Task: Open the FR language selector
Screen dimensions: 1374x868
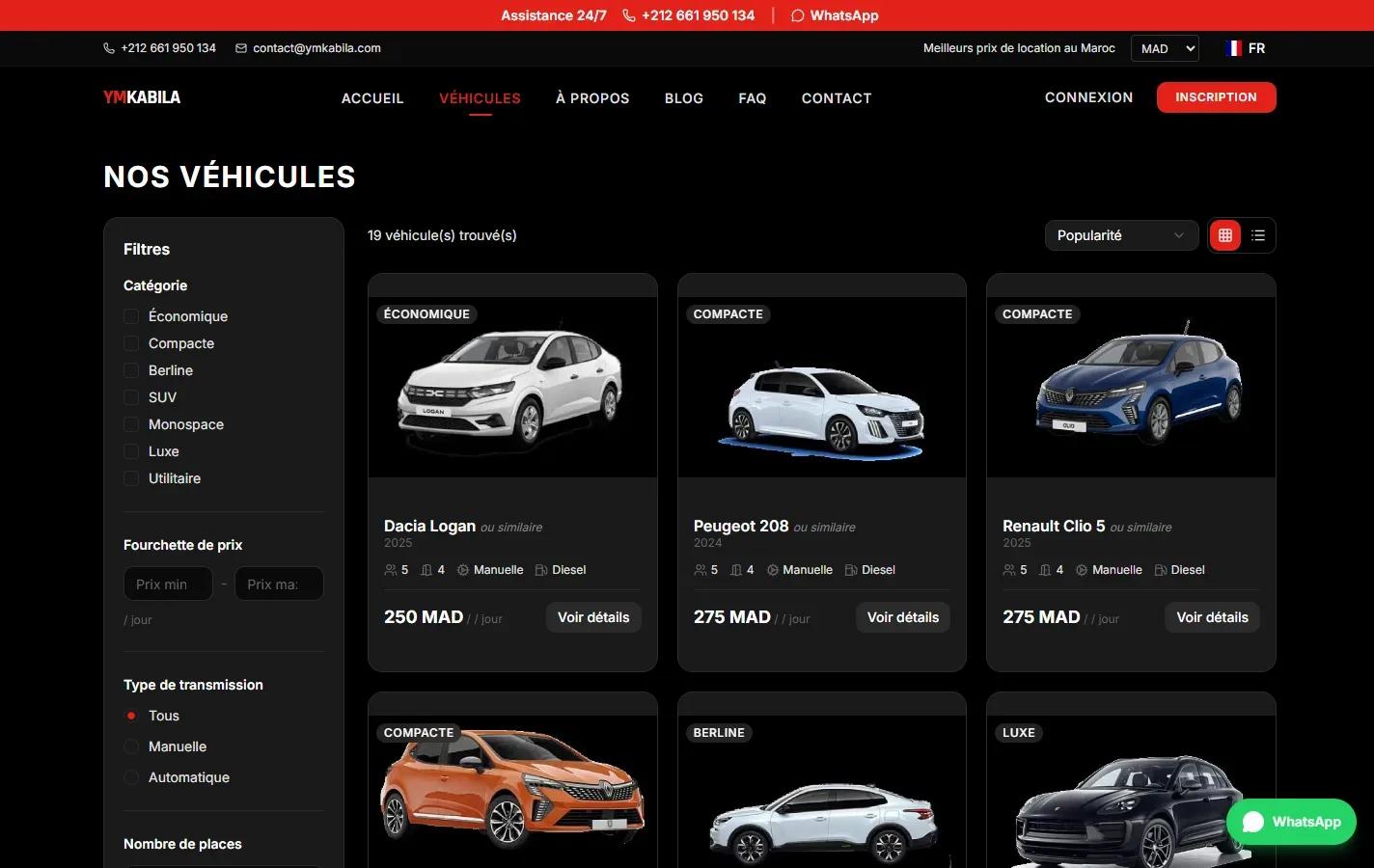Action: tap(1246, 48)
